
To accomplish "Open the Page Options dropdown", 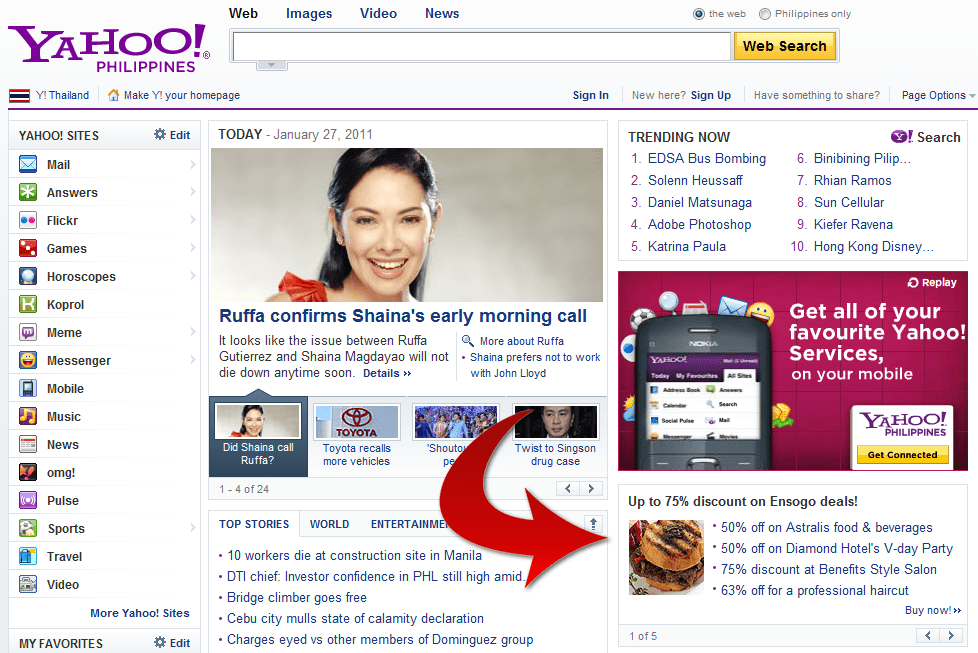I will coord(936,95).
